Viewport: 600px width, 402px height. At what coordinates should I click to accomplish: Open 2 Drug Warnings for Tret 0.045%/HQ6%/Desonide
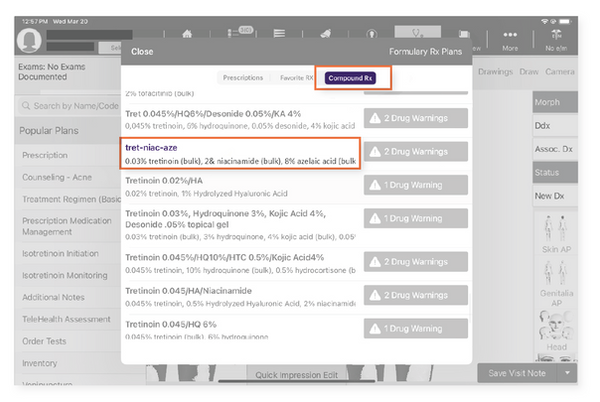tap(416, 118)
